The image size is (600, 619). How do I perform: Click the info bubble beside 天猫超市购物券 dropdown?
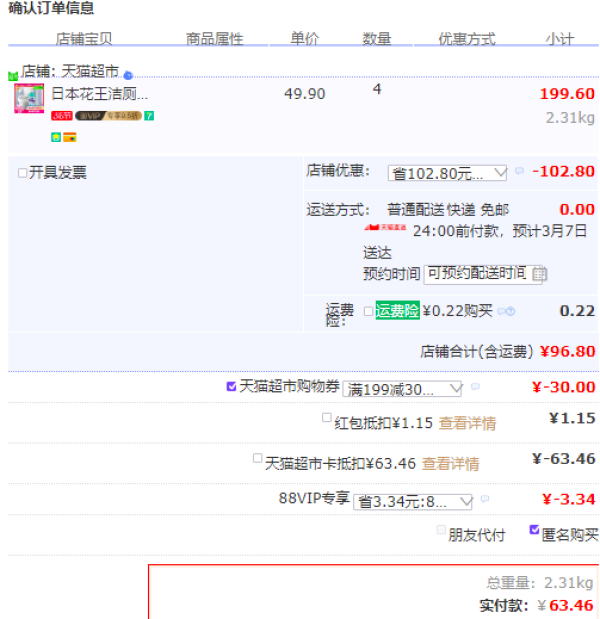[x=475, y=386]
